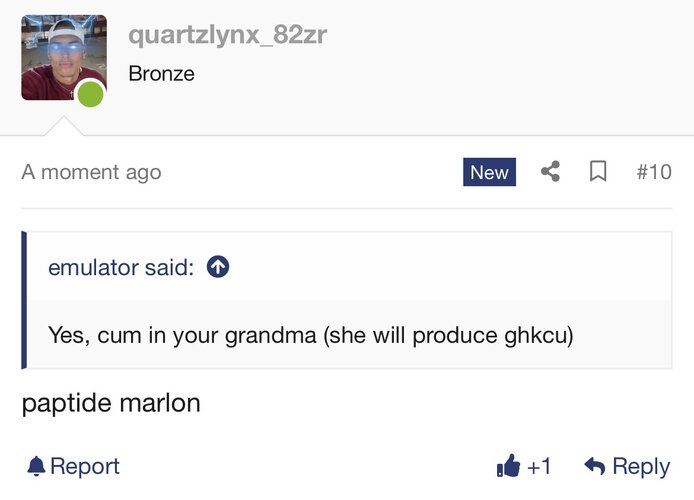Select the Reply text button

(641, 466)
